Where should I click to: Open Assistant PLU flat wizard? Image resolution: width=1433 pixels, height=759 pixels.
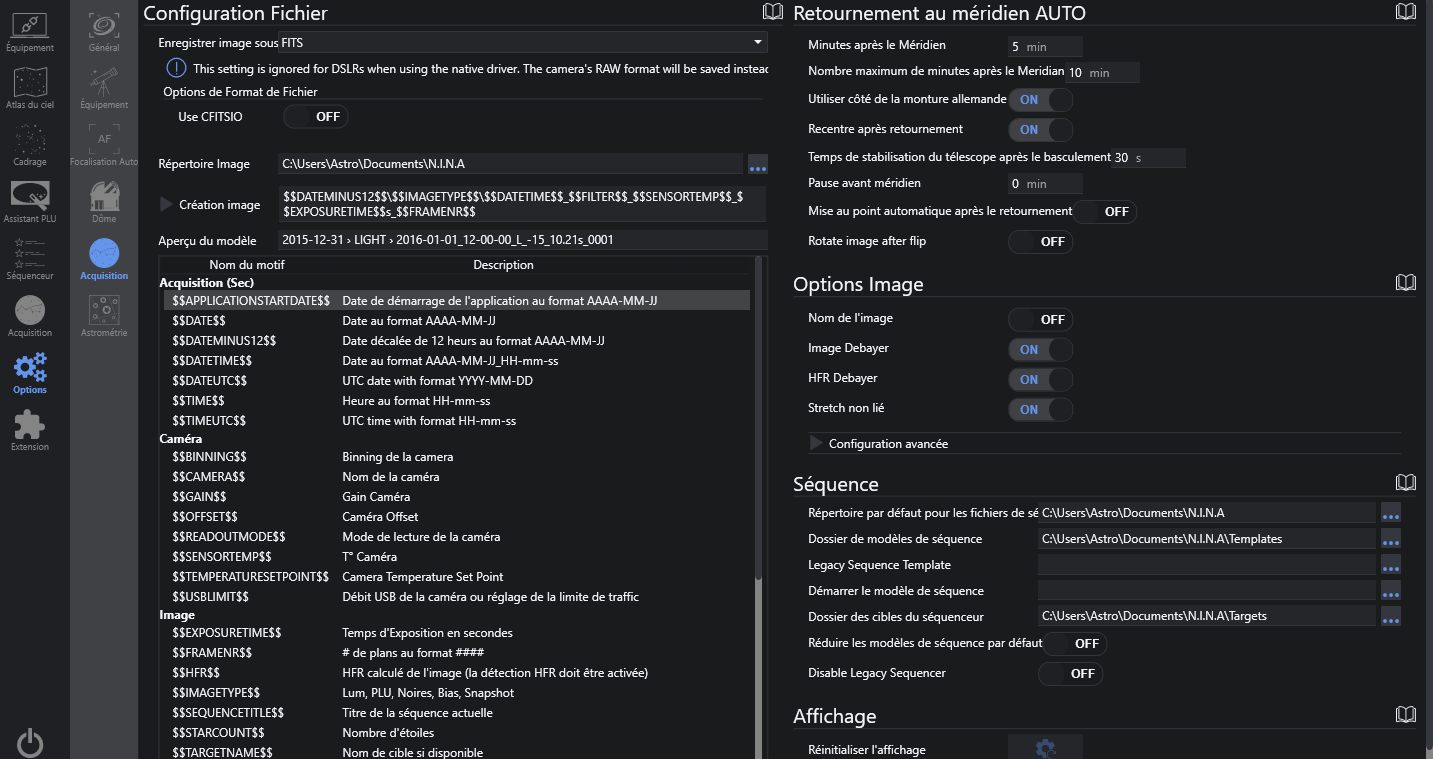[30, 202]
